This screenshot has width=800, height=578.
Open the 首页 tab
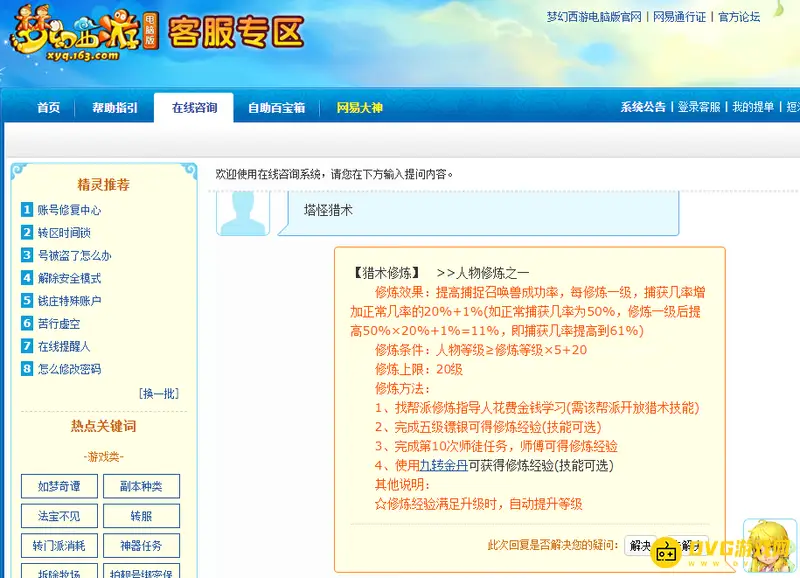click(x=48, y=108)
